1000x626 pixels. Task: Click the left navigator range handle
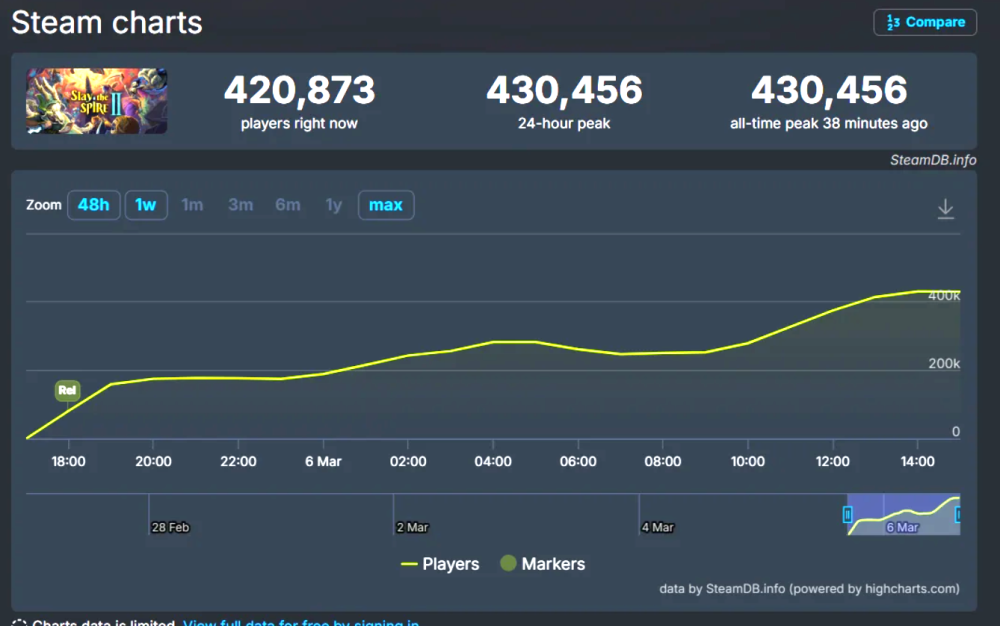click(848, 515)
